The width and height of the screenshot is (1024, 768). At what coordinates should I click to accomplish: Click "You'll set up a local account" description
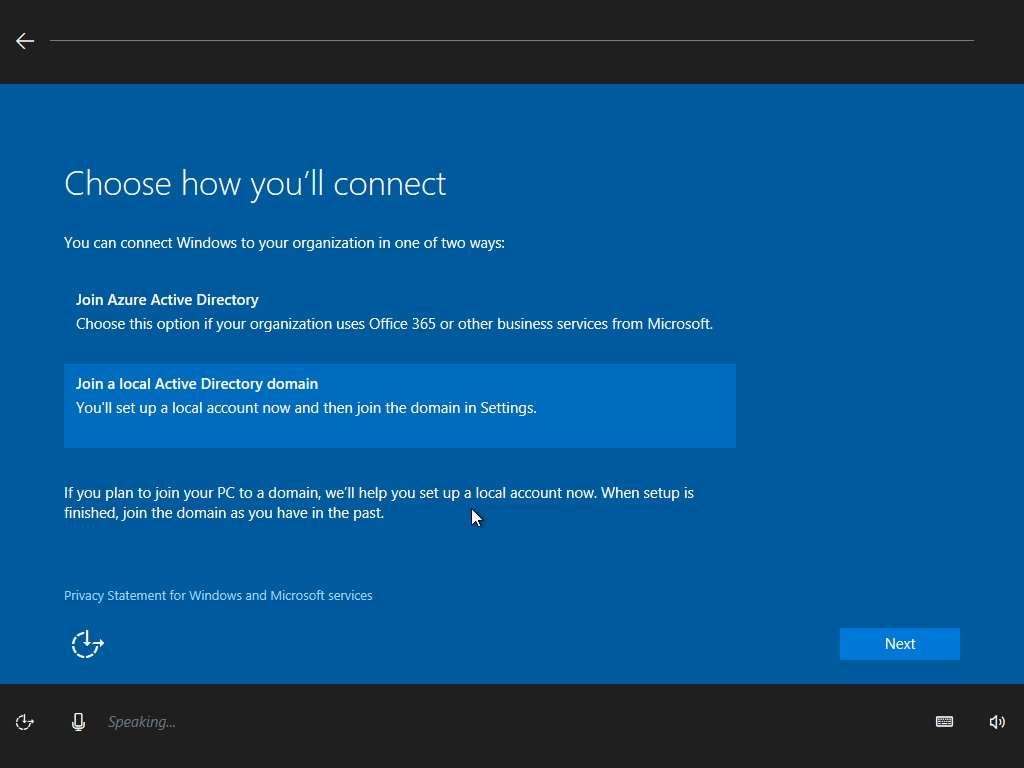306,408
